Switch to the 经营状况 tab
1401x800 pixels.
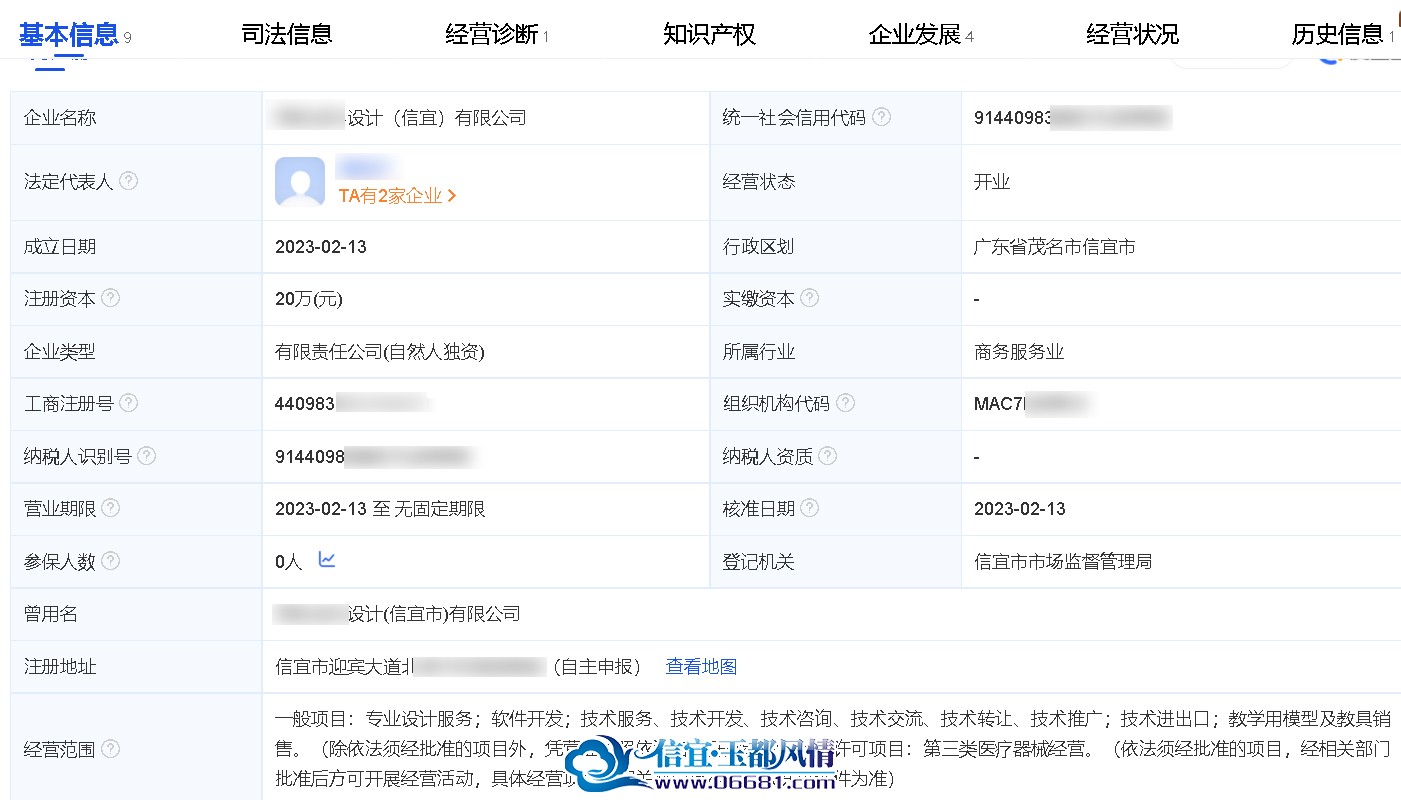click(x=1132, y=35)
